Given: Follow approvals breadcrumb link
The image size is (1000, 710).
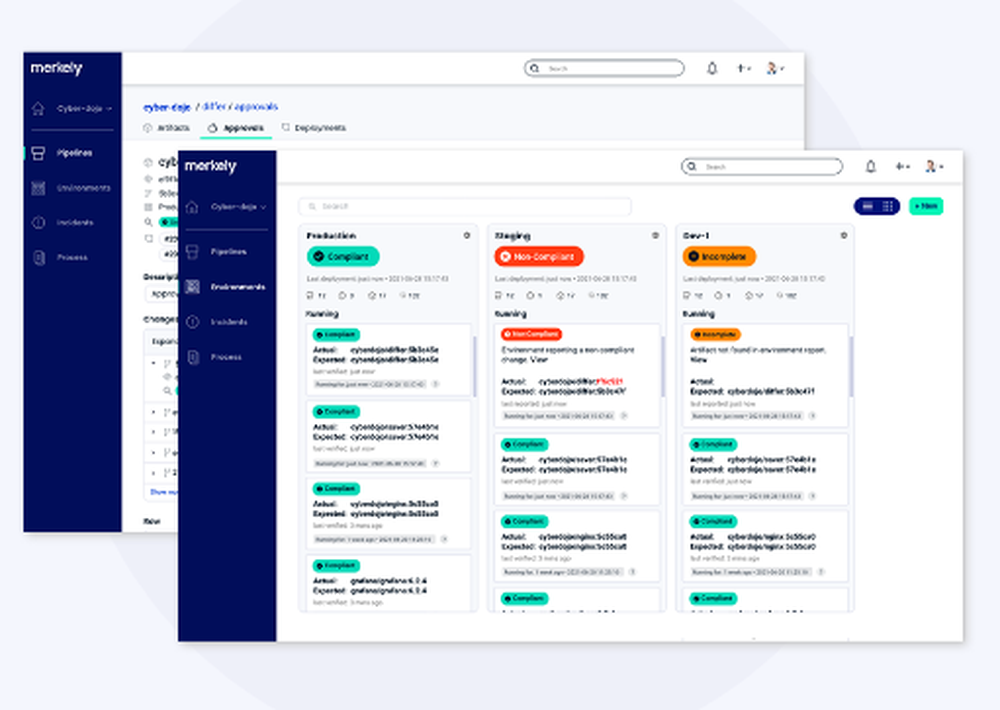Looking at the screenshot, I should [256, 107].
